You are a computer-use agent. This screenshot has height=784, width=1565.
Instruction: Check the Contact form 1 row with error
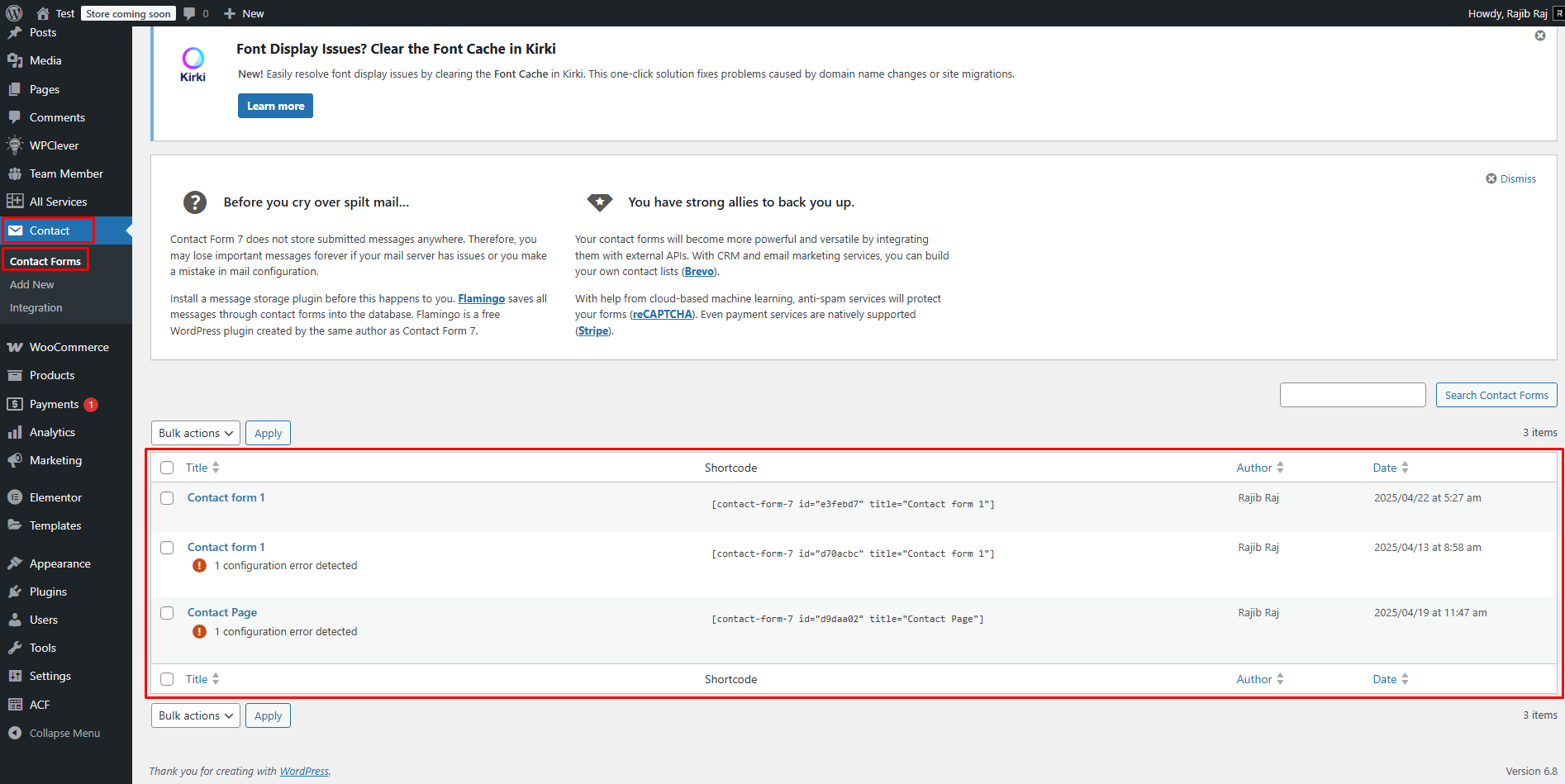167,548
